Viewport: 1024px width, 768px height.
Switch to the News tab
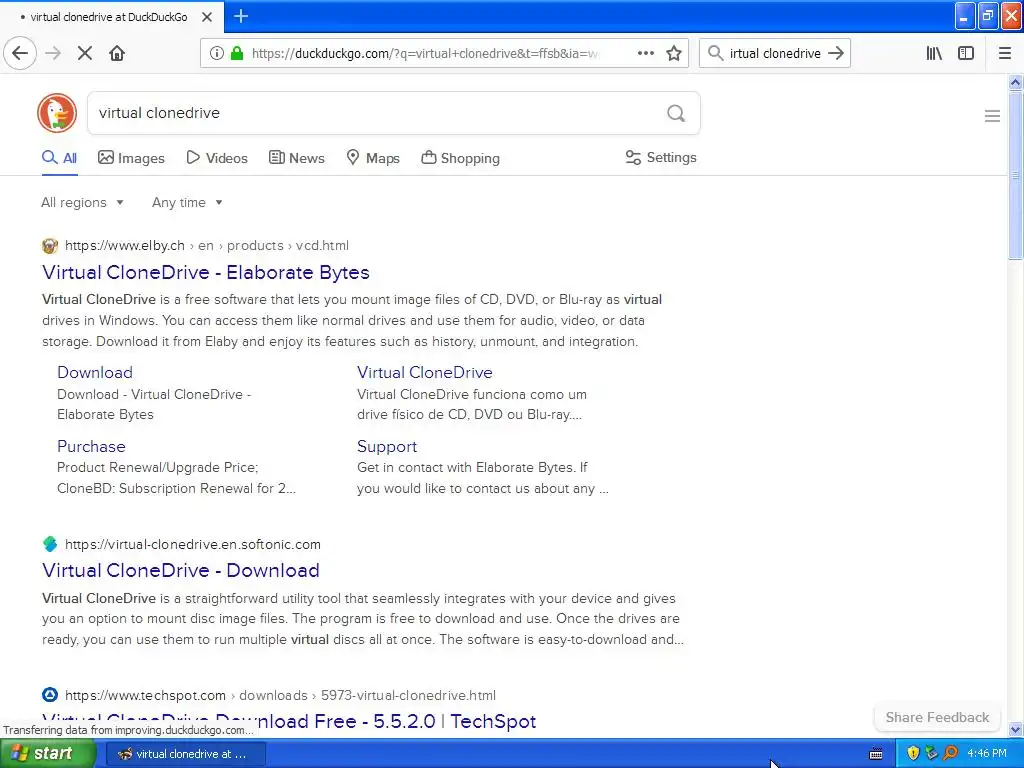tap(297, 158)
